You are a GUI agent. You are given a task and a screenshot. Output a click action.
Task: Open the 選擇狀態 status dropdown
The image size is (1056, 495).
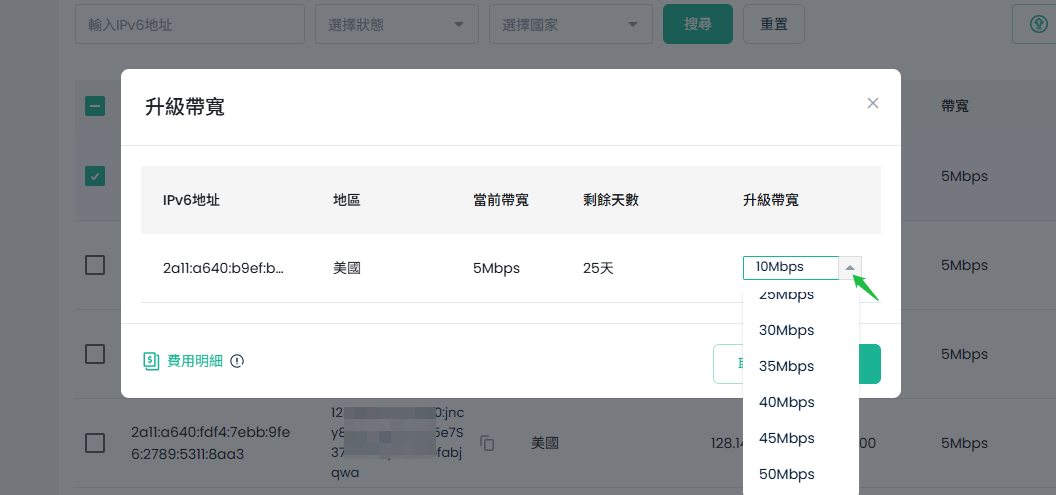point(397,25)
